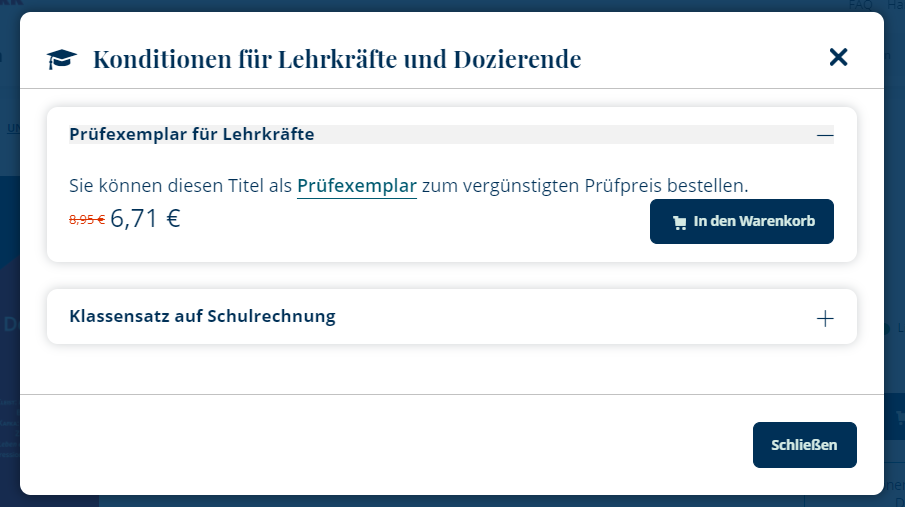Click the phrase 'zum vergünstigten Prüfpreis bestellen'
This screenshot has height=507, width=905.
585,186
